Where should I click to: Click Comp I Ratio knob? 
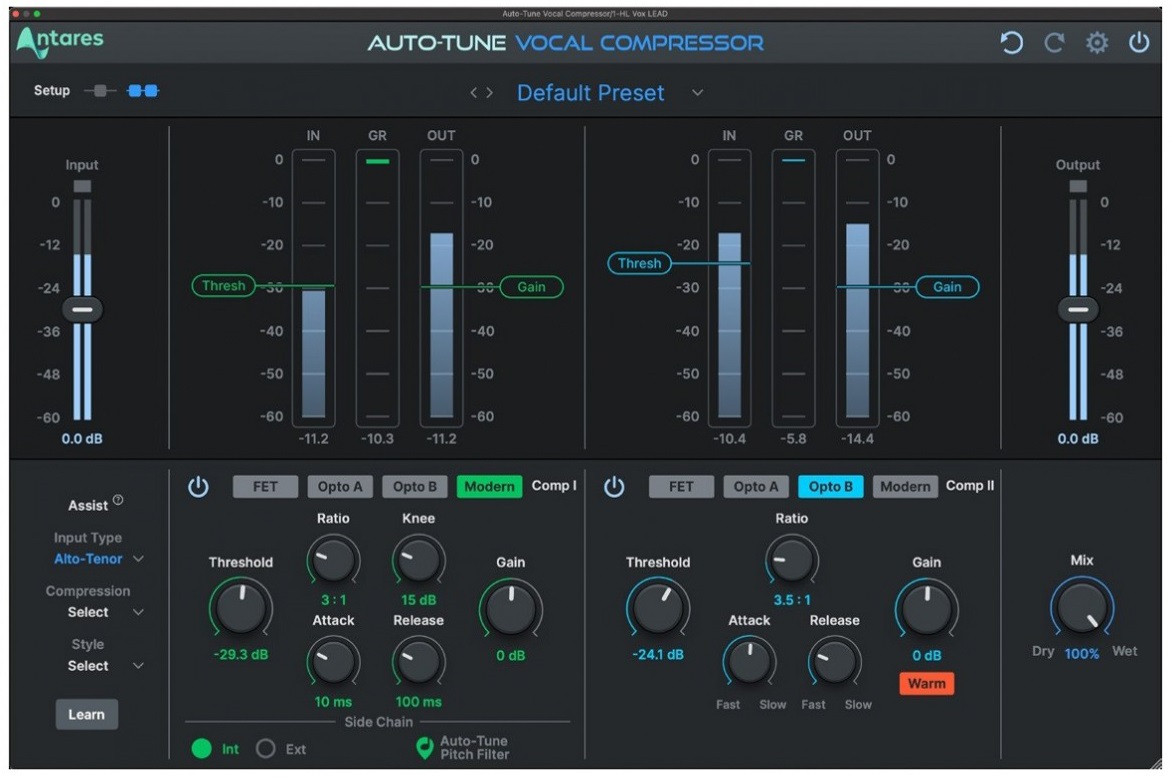(333, 560)
